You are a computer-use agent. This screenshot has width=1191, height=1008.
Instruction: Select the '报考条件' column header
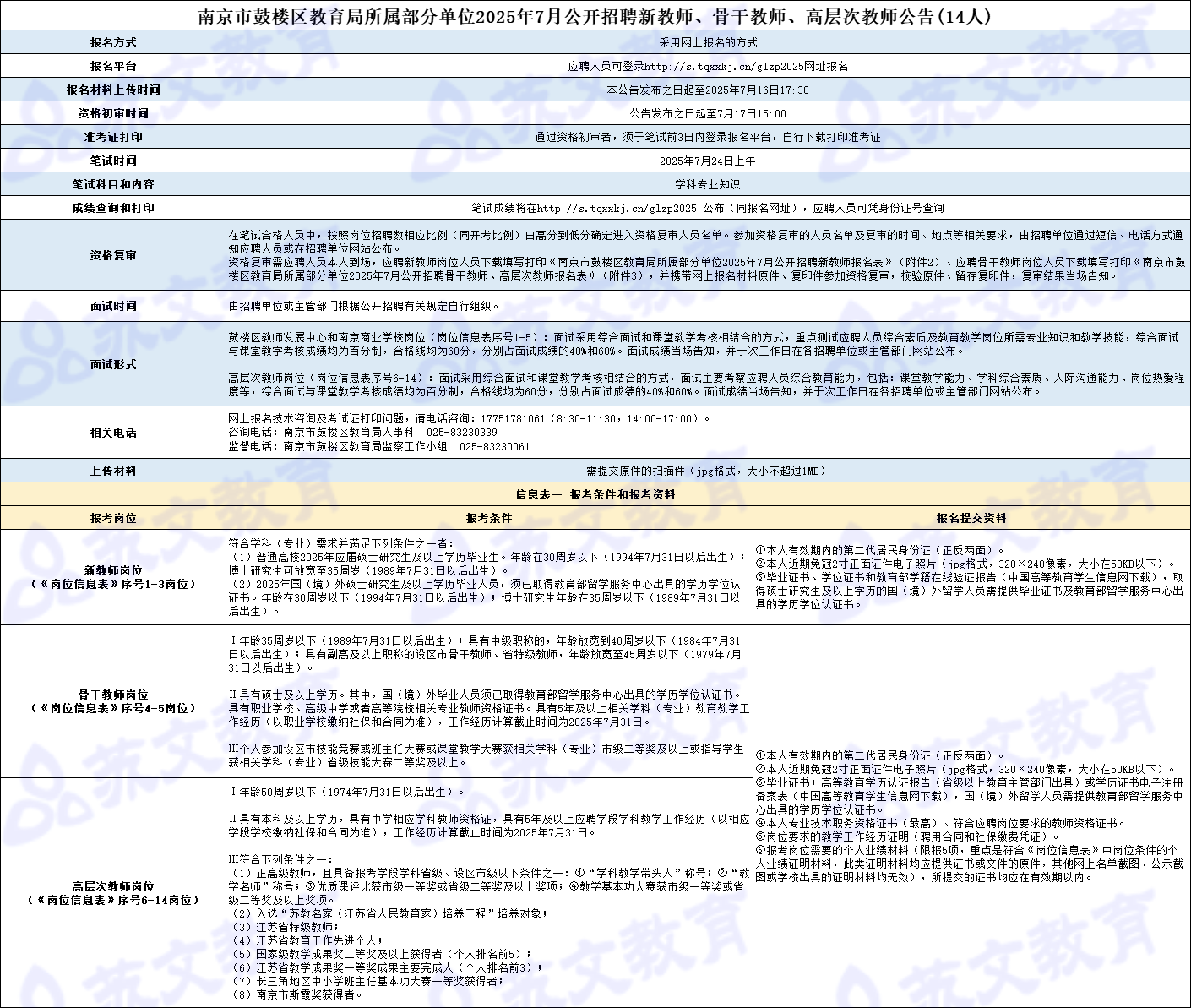pos(489,518)
